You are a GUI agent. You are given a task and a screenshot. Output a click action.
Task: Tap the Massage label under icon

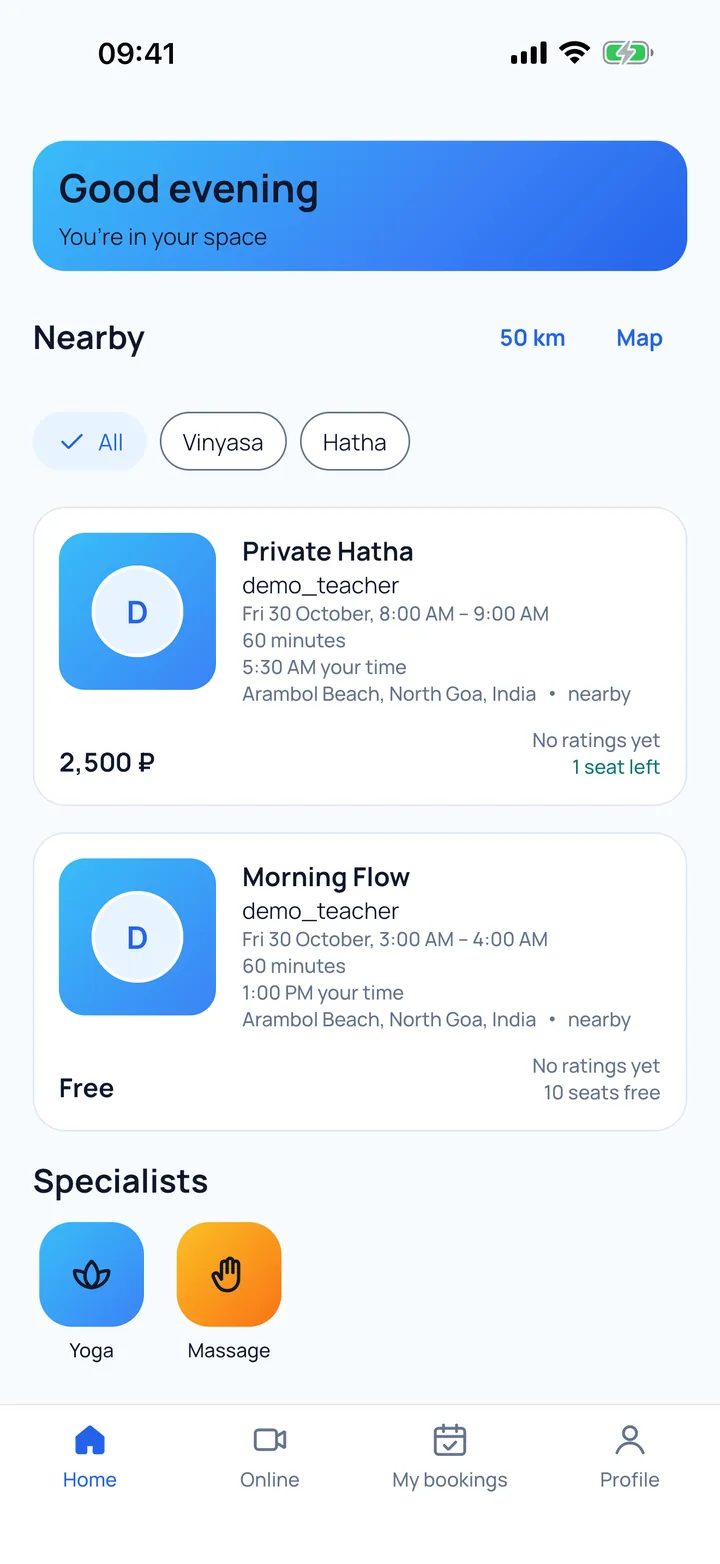coord(229,1351)
